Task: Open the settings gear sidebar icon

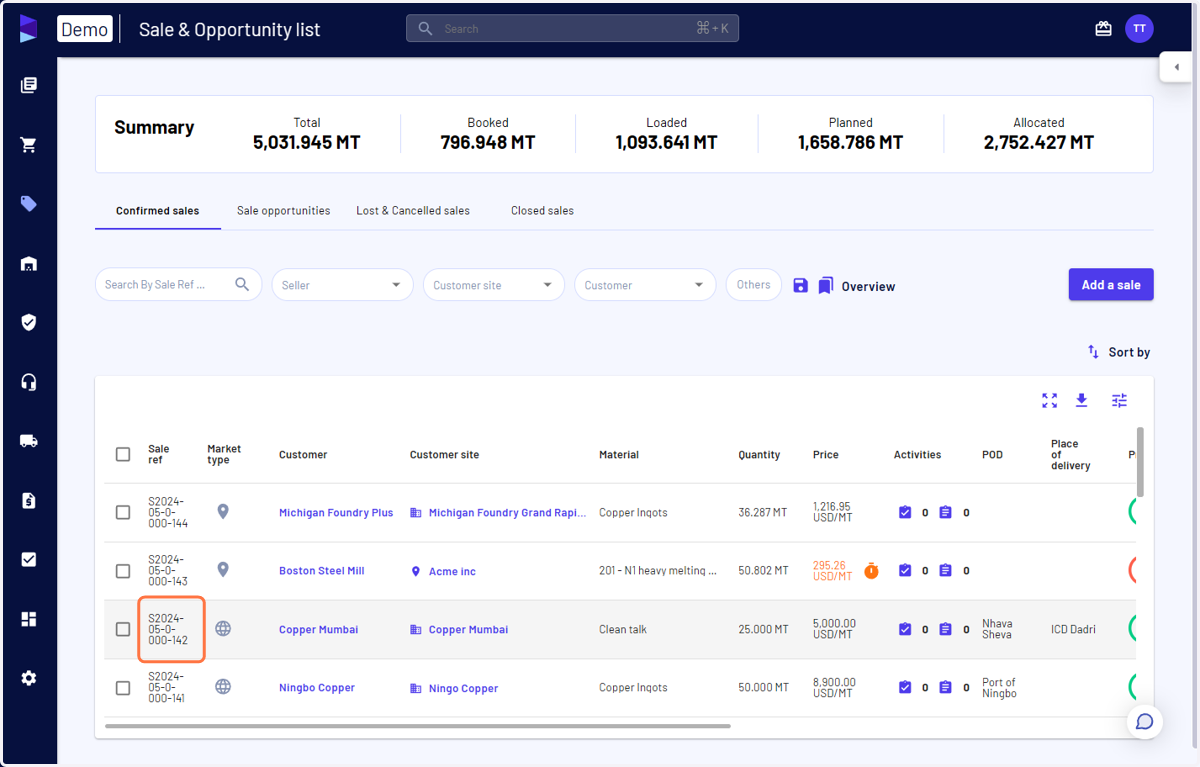Action: click(29, 678)
